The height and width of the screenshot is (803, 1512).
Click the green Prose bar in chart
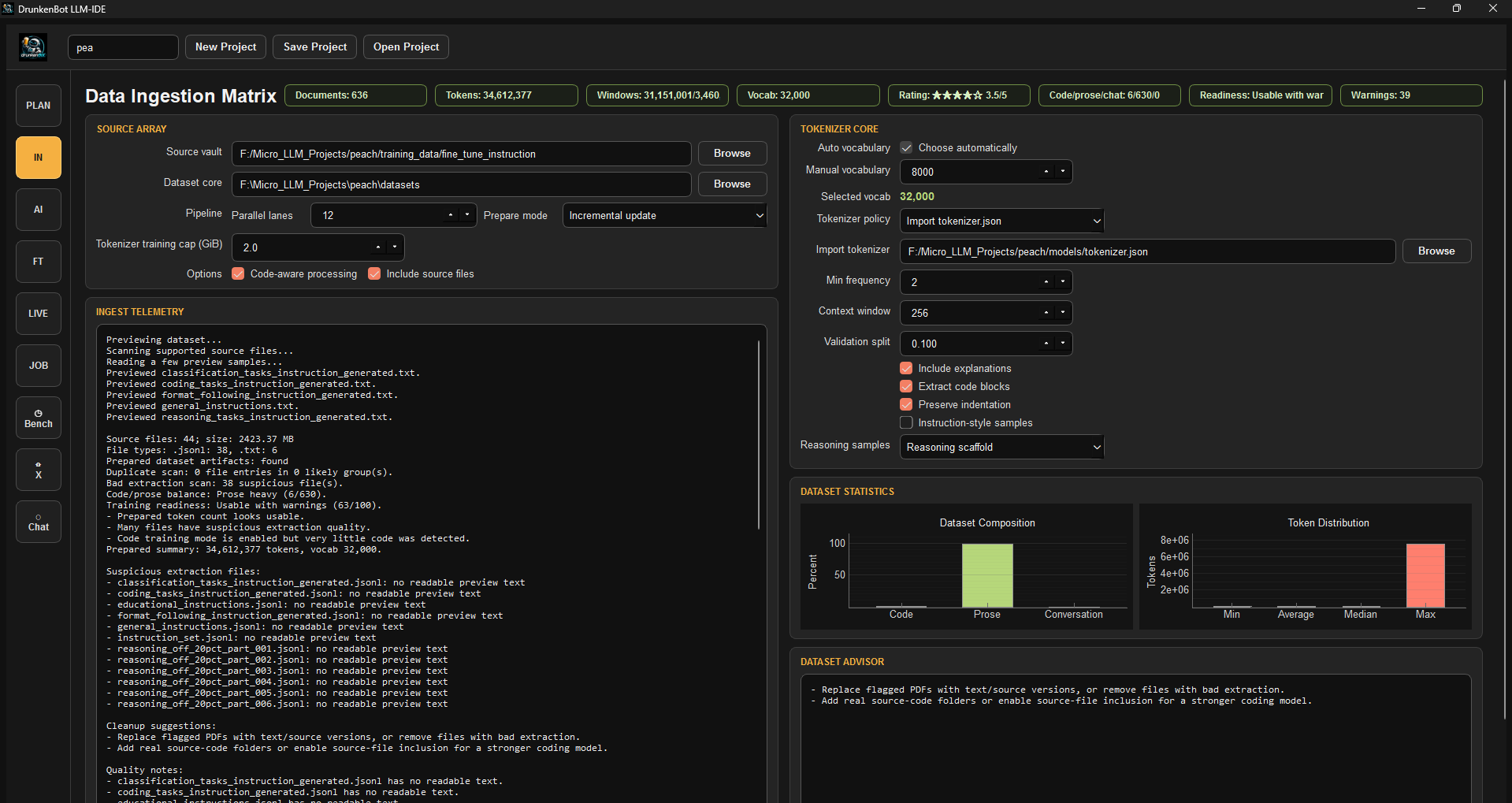click(x=987, y=575)
